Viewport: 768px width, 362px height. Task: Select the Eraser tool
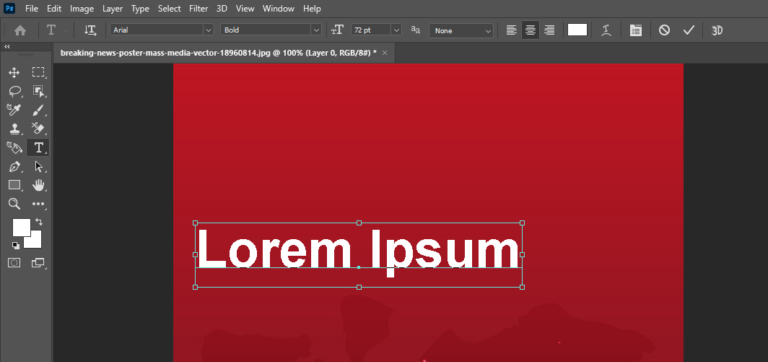click(38, 129)
